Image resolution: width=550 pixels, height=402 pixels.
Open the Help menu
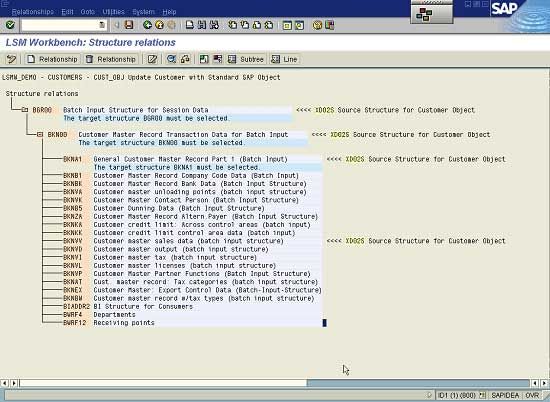click(169, 12)
